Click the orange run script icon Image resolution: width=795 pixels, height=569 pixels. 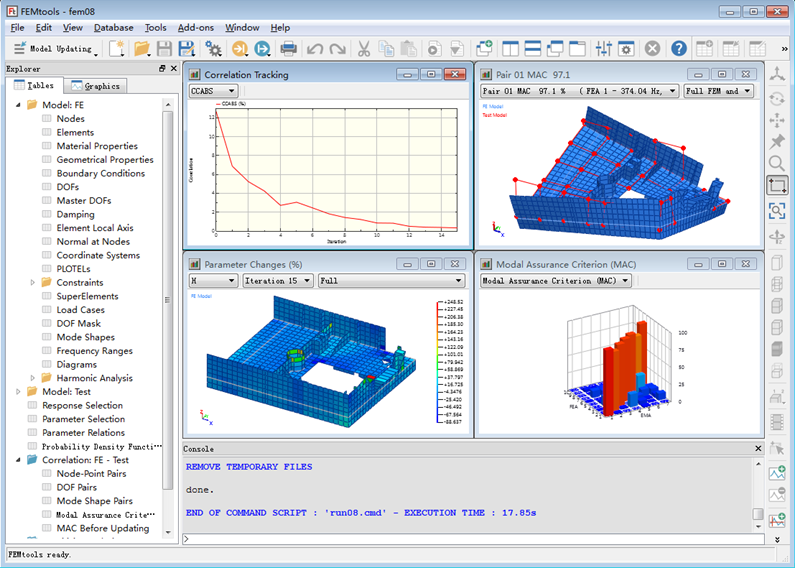tap(240, 49)
